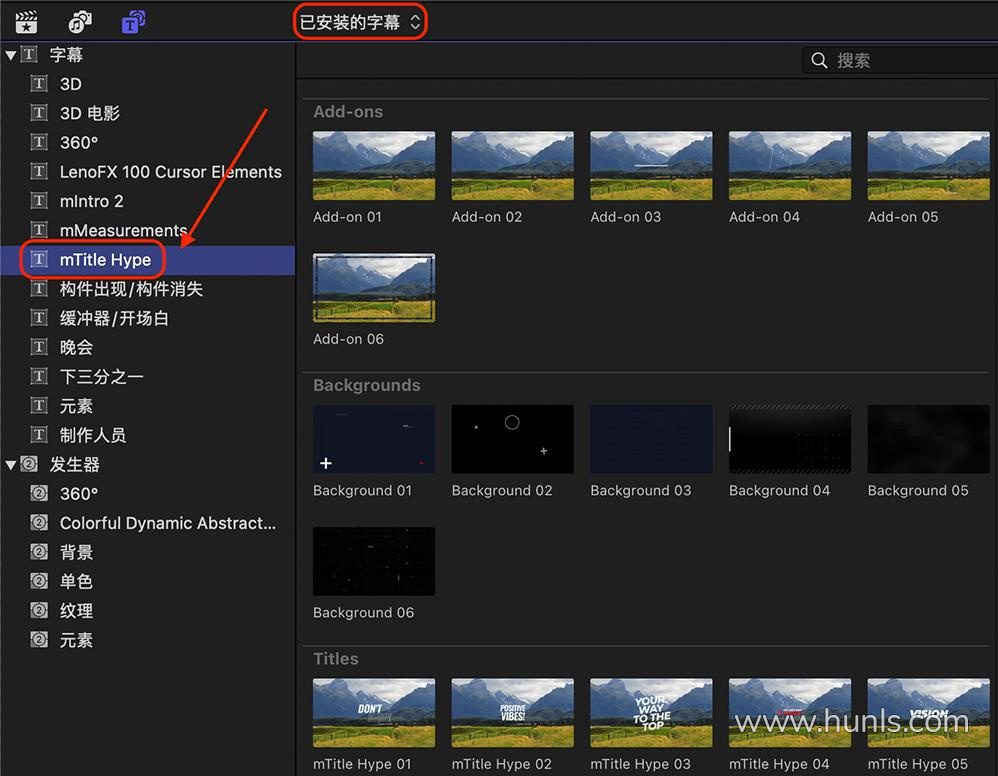Click the generator icon beside 背景
This screenshot has height=776, width=998.
[x=39, y=552]
